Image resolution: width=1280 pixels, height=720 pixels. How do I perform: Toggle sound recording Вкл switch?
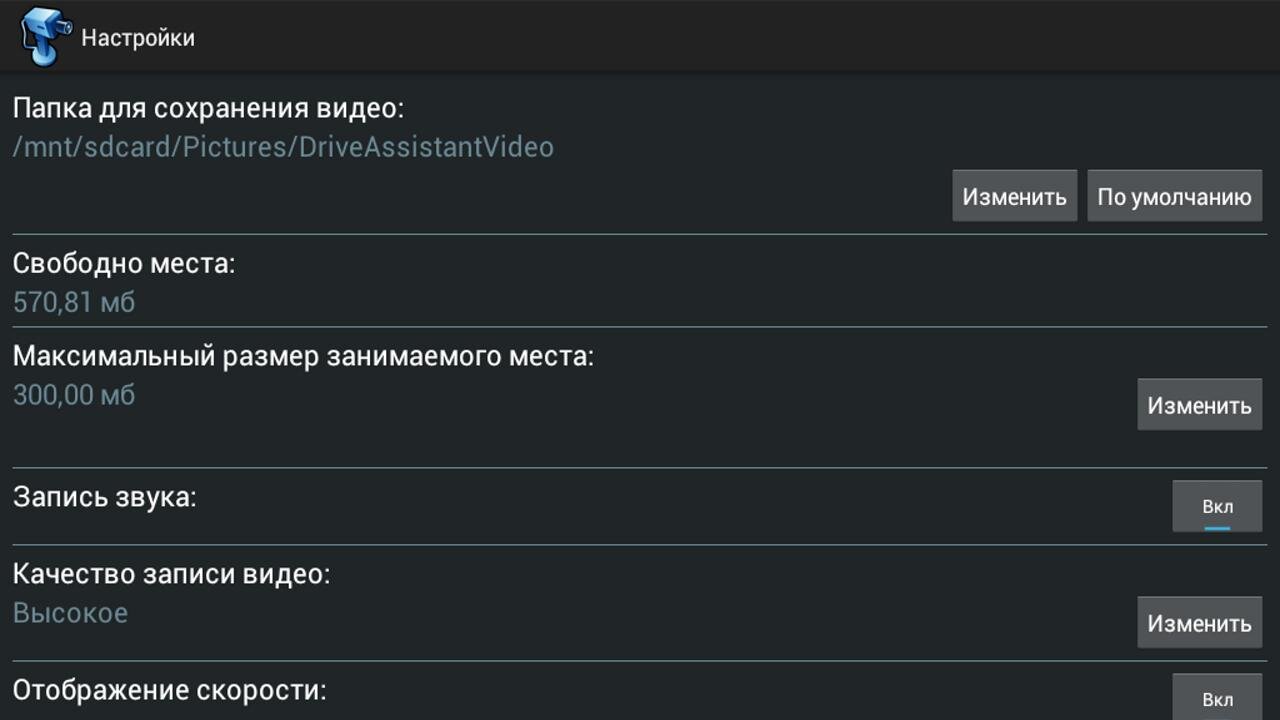(1217, 506)
